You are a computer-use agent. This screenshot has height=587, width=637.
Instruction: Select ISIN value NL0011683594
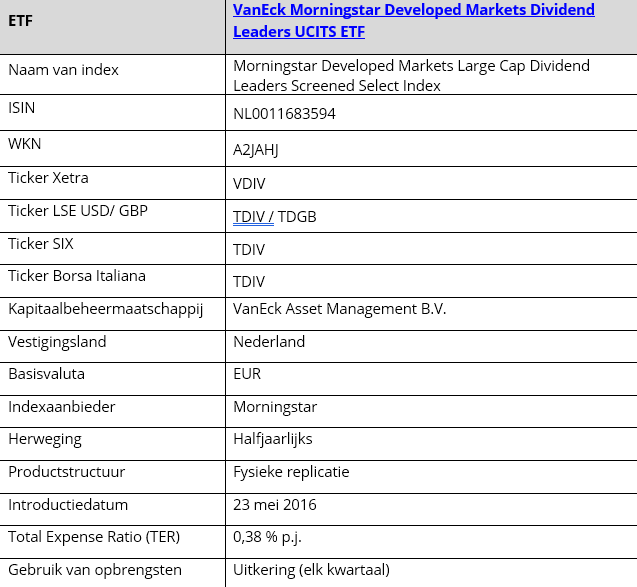(284, 114)
